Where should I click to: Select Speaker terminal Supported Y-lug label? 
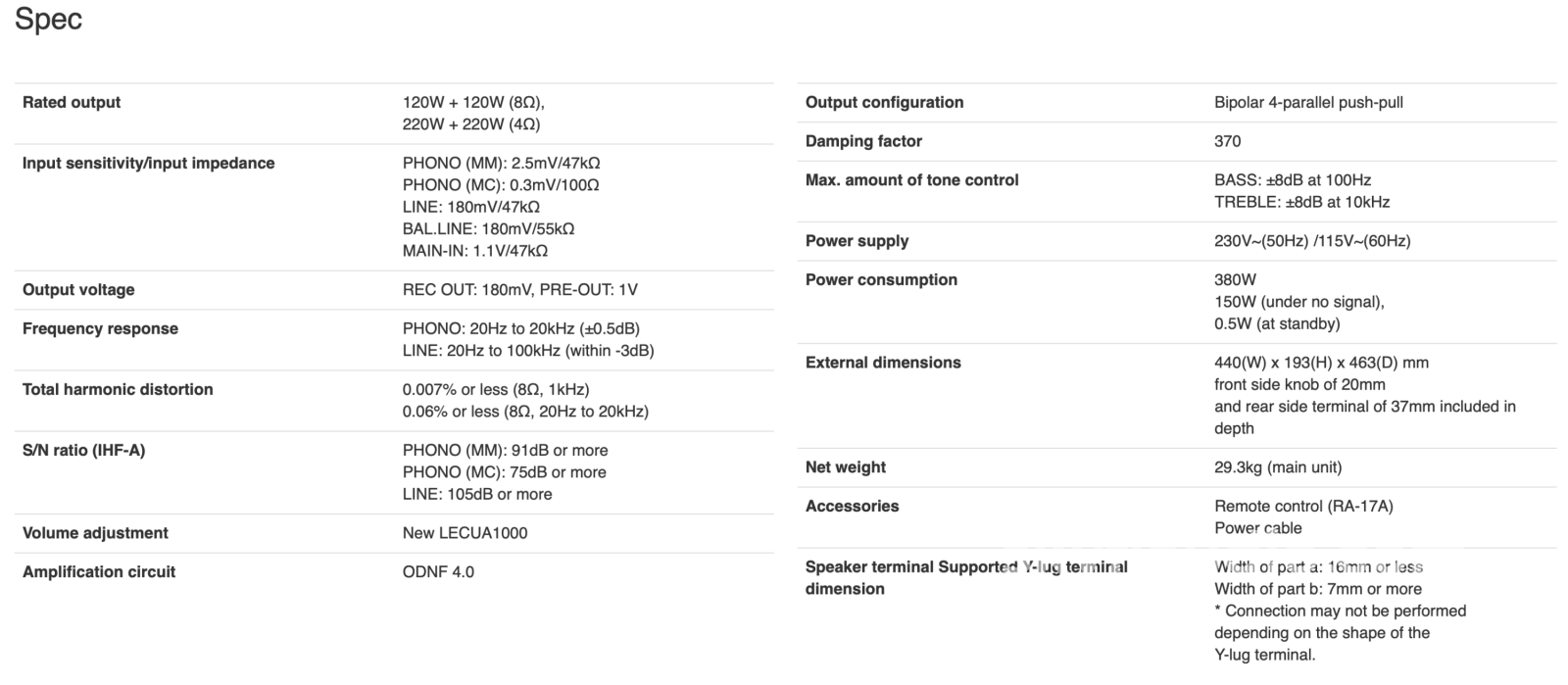point(966,577)
